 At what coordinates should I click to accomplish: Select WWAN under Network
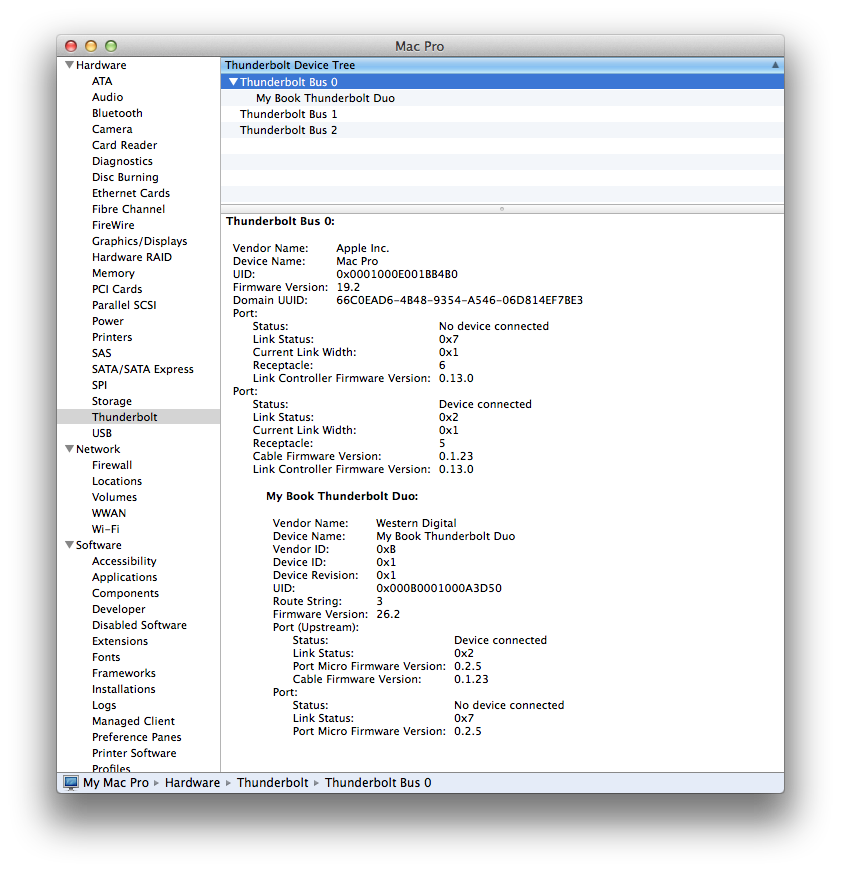point(109,513)
